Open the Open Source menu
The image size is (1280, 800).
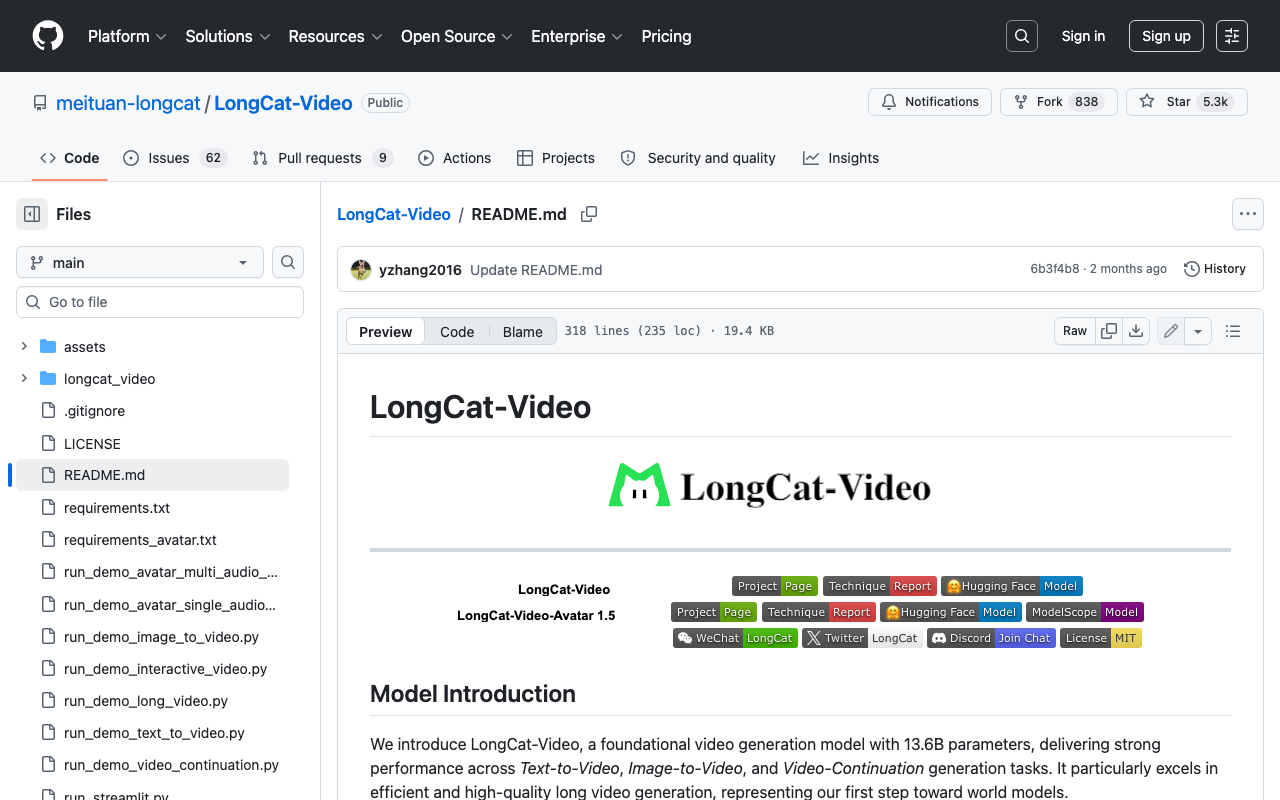click(x=456, y=36)
